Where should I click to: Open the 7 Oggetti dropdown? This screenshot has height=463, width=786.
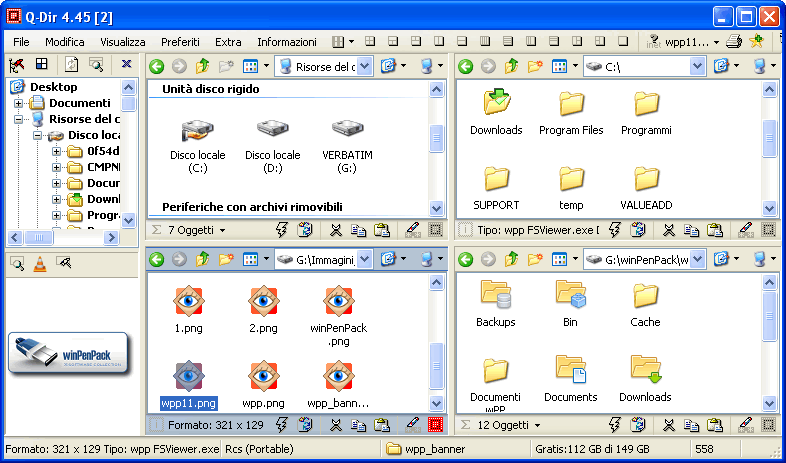[x=222, y=230]
